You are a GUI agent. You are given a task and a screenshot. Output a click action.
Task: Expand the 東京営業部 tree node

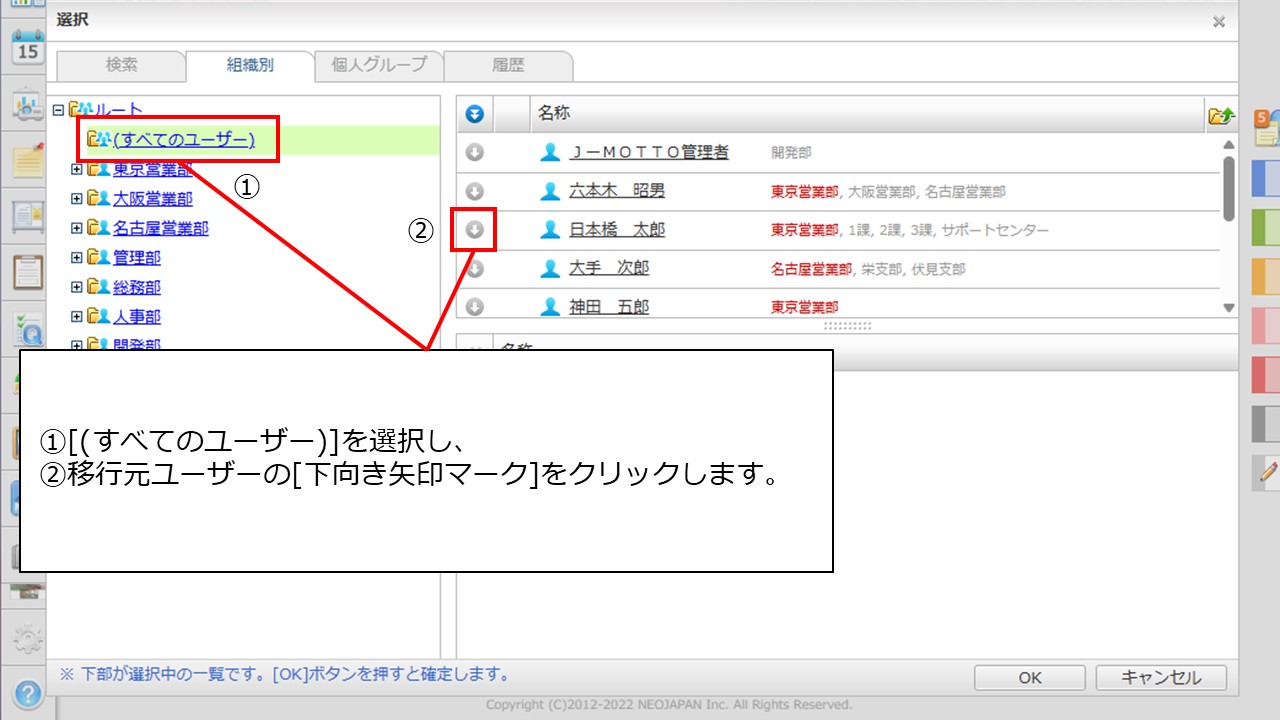pyautogui.click(x=77, y=170)
